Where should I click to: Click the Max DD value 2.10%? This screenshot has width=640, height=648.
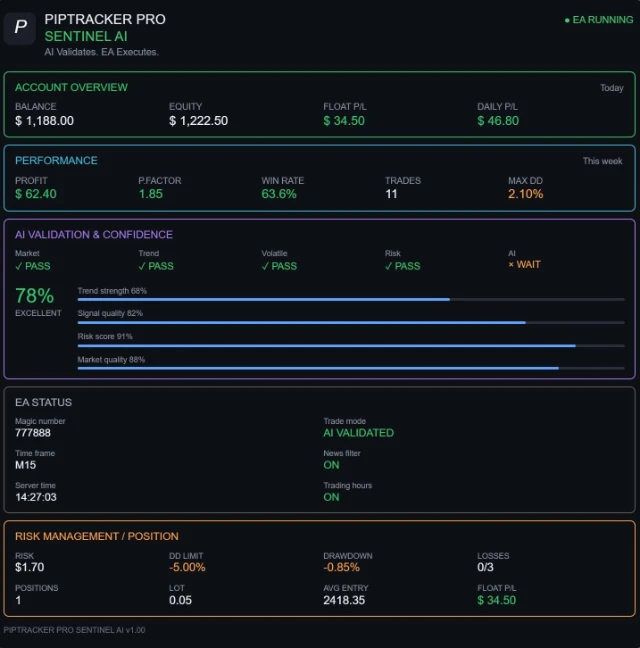pyautogui.click(x=526, y=194)
